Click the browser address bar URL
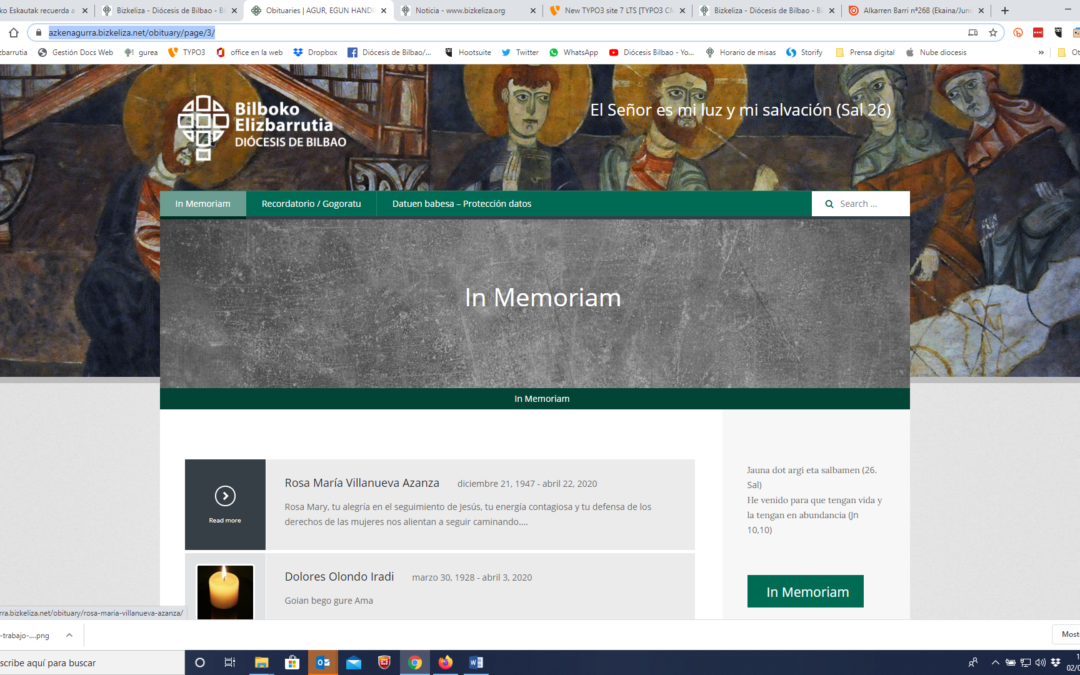 click(x=132, y=32)
